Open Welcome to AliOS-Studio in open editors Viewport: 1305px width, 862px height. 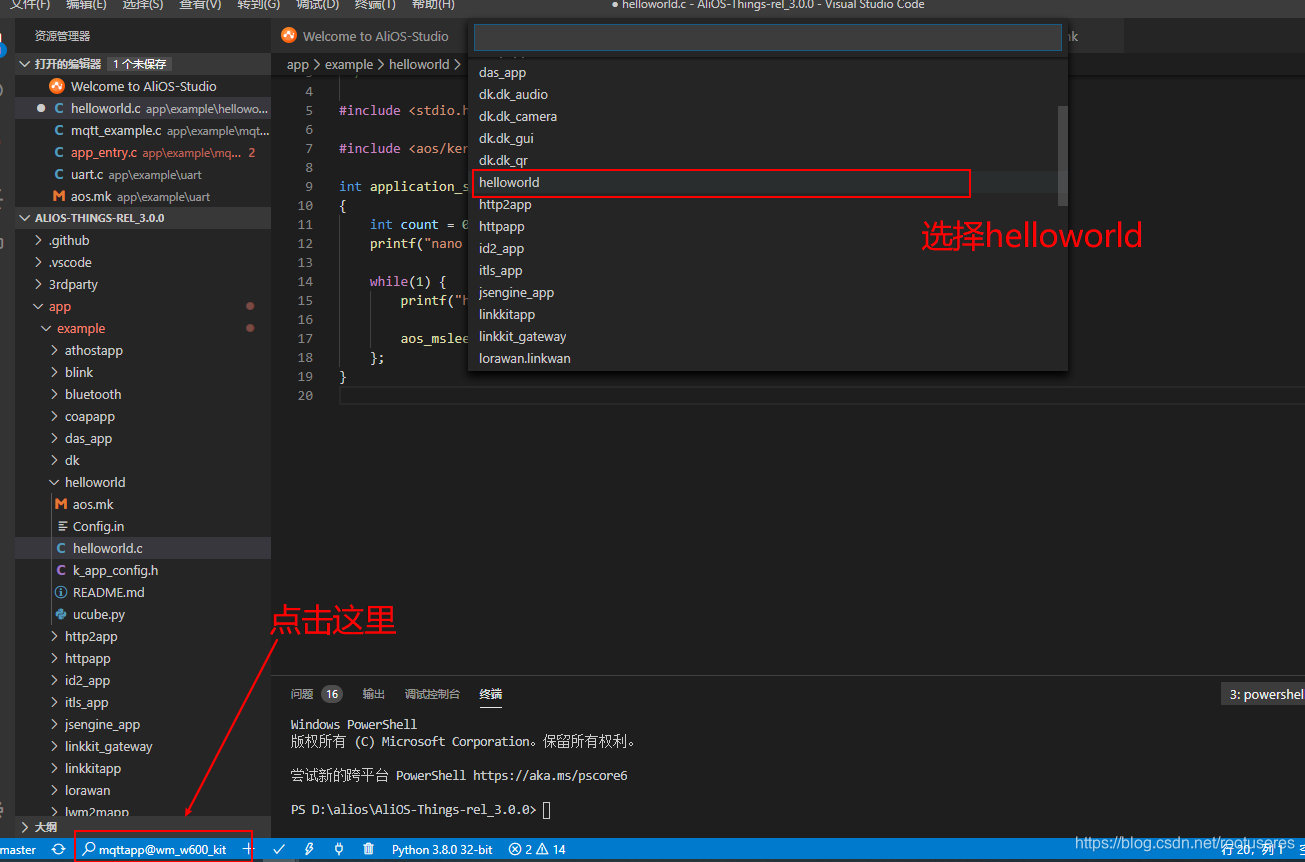pyautogui.click(x=143, y=86)
